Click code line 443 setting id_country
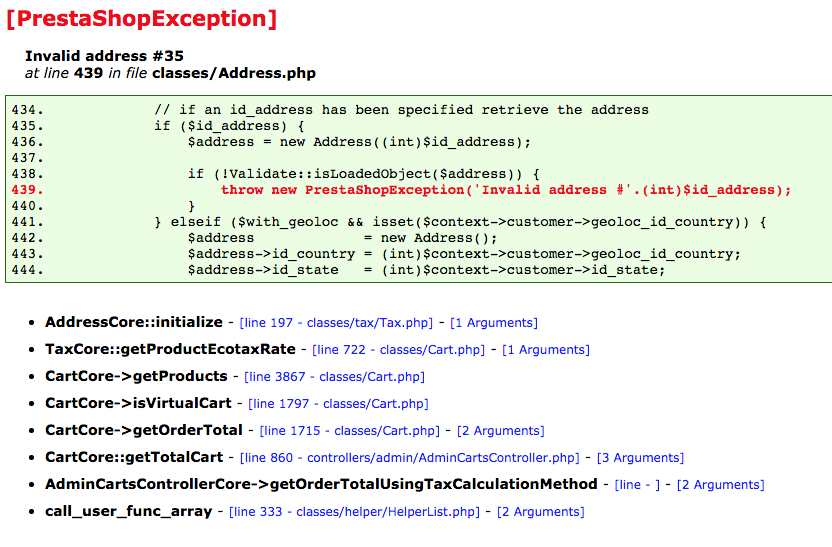Image resolution: width=832 pixels, height=547 pixels. [376, 254]
